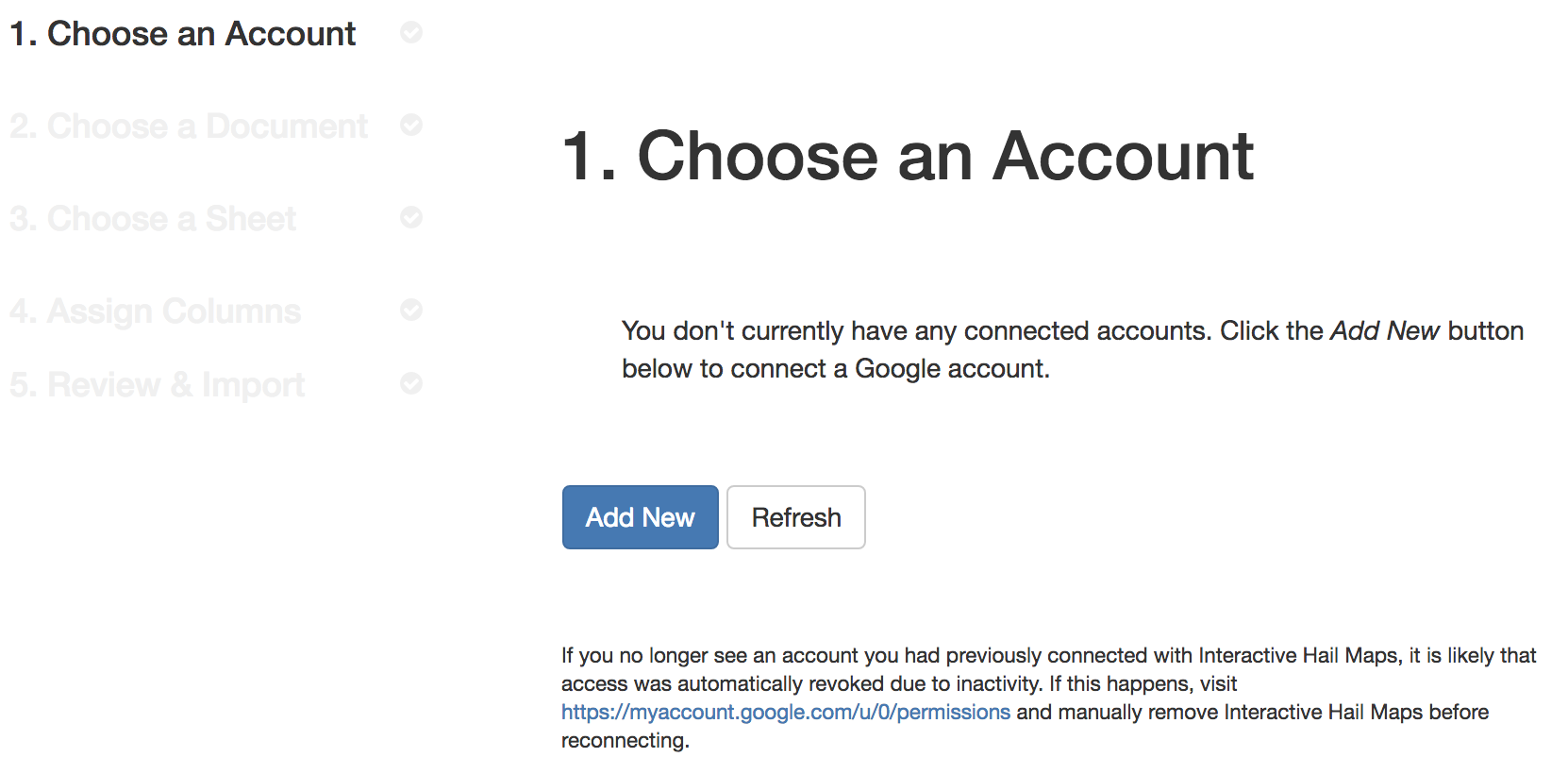Image resolution: width=1568 pixels, height=774 pixels.
Task: Click the word reconnecting in the footer note
Action: [x=623, y=741]
